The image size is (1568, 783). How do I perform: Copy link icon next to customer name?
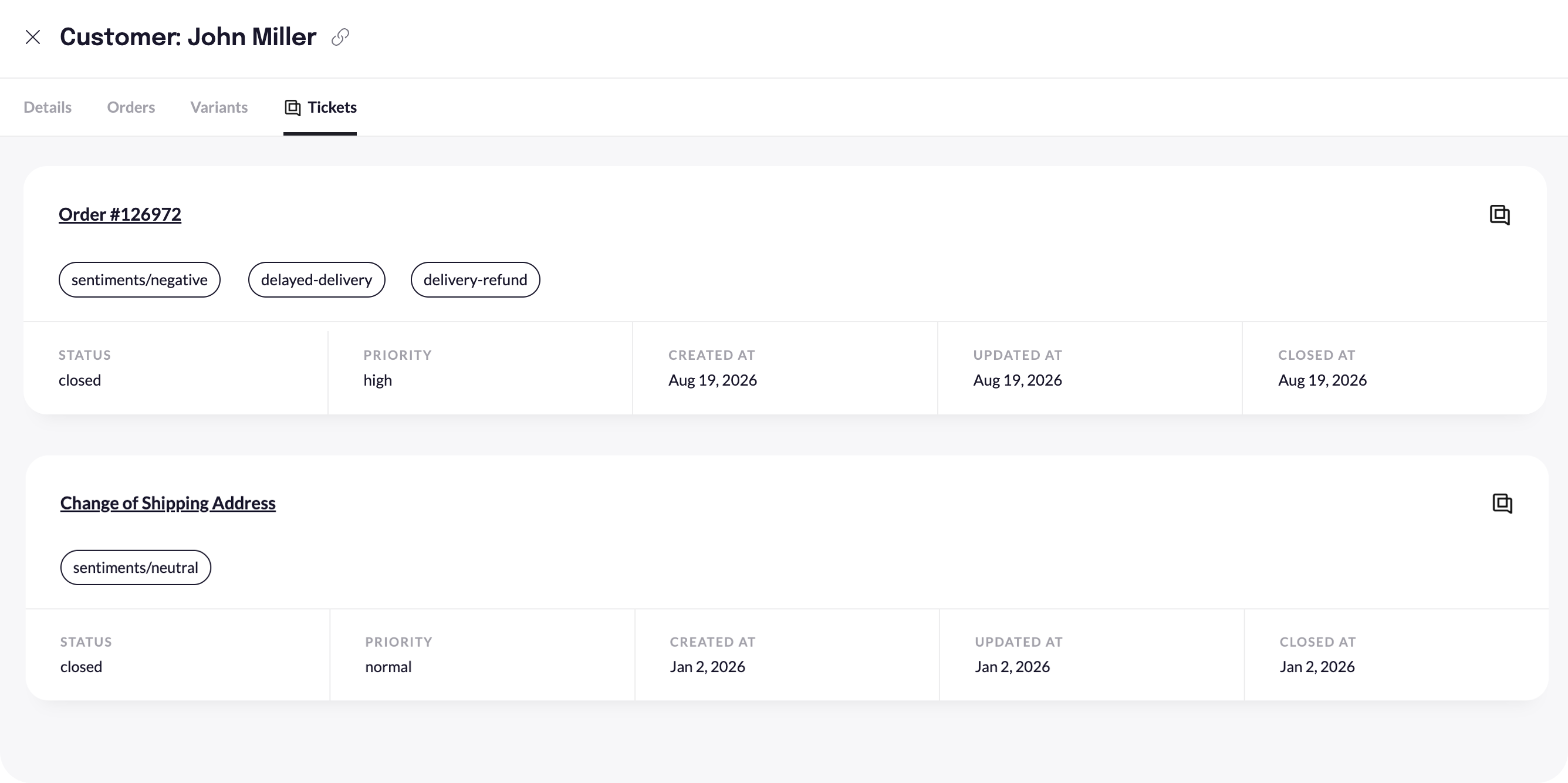click(340, 37)
